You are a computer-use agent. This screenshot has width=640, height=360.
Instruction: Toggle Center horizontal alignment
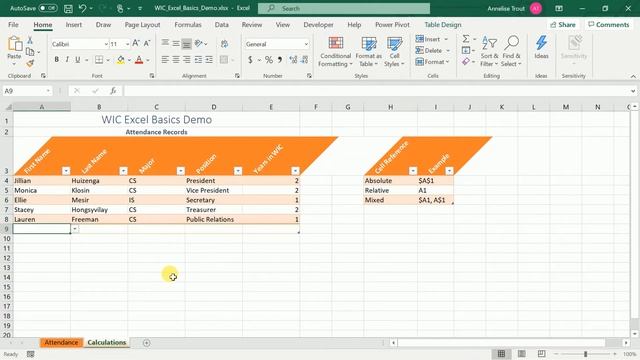click(176, 60)
